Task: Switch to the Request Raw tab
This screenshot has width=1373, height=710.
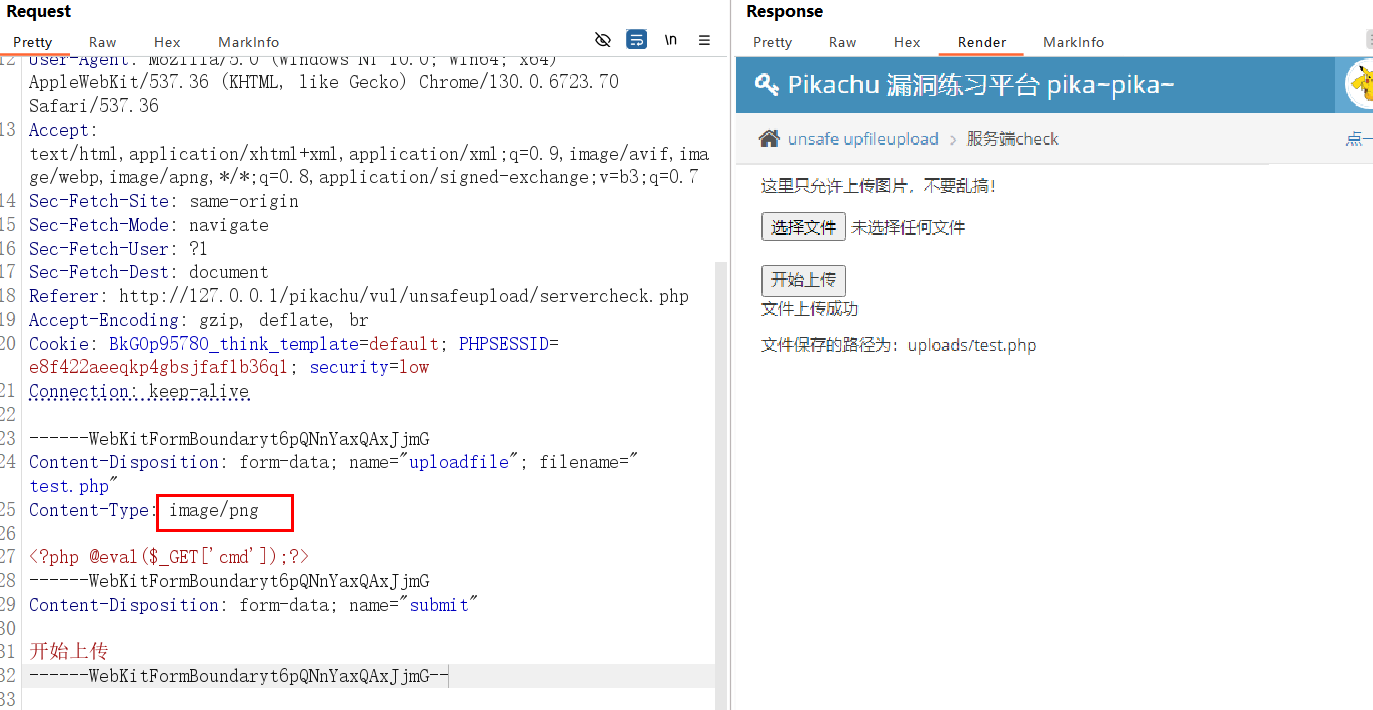Action: pyautogui.click(x=102, y=42)
